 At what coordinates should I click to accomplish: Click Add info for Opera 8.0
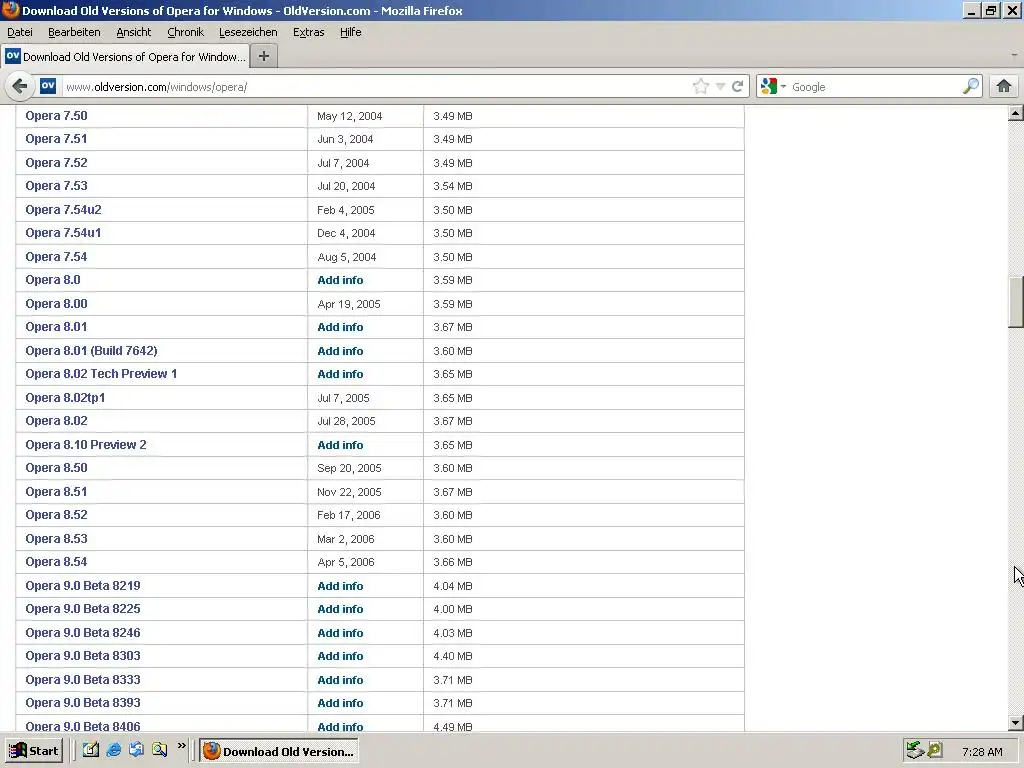(x=340, y=280)
